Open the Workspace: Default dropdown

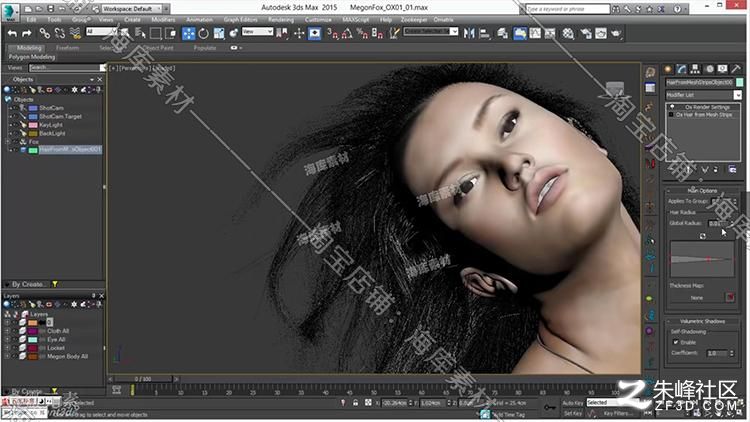[x=132, y=9]
